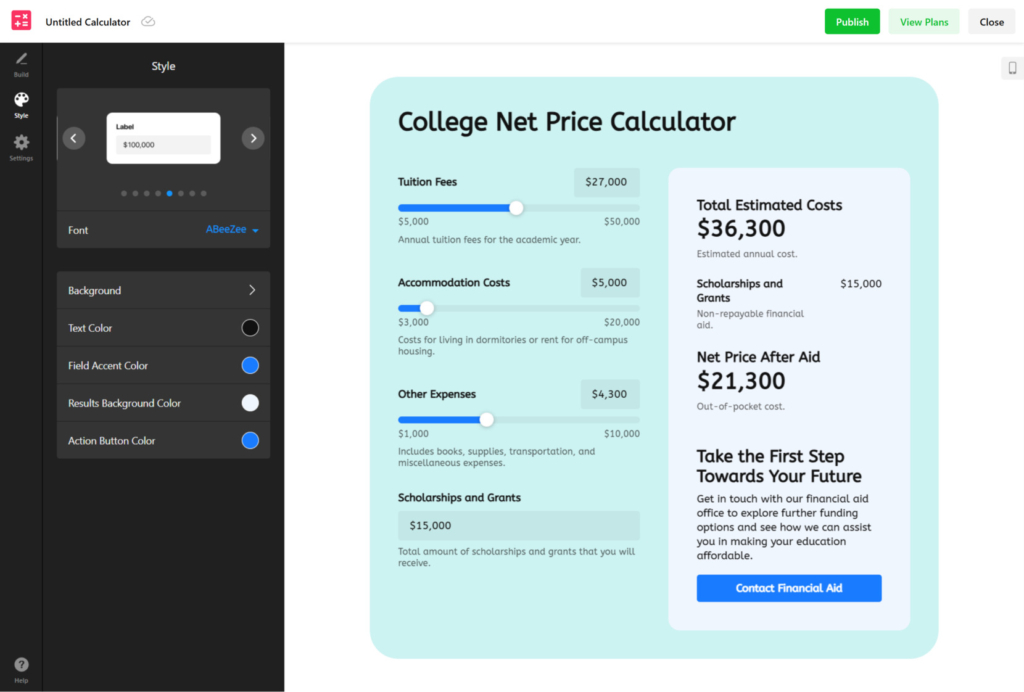Open the Style panel via palette icon
Image resolution: width=1024 pixels, height=692 pixels.
(20, 103)
